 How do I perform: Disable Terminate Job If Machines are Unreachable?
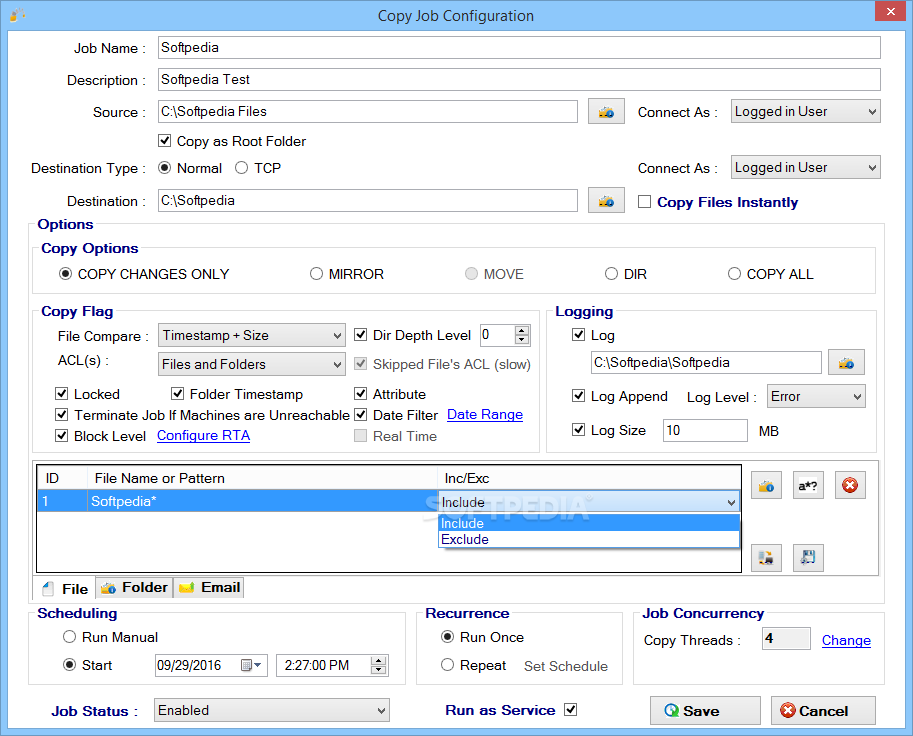[x=61, y=415]
